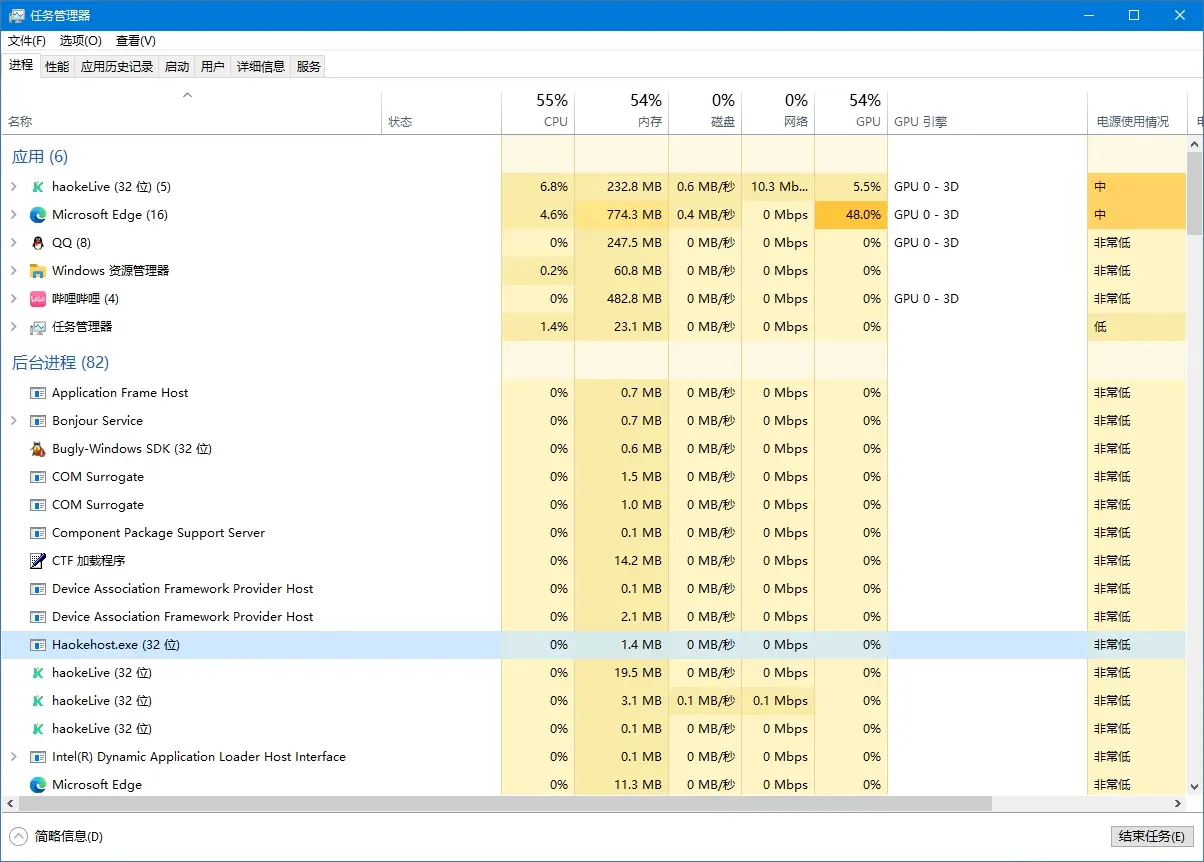Click the icon of COM Surrogate using 1.0 MB

38,505
